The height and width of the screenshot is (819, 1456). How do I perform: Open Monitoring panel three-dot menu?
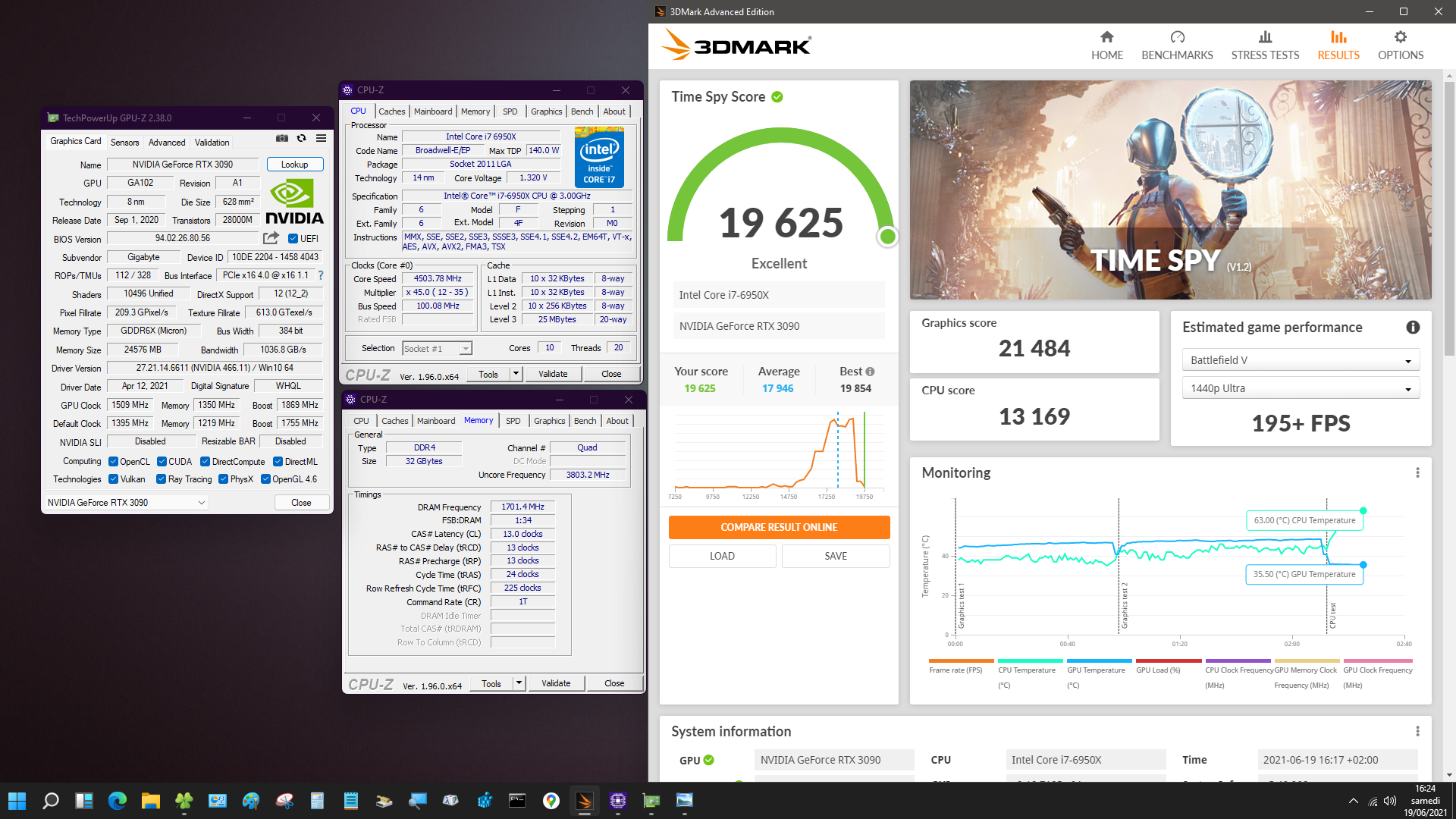[1417, 472]
